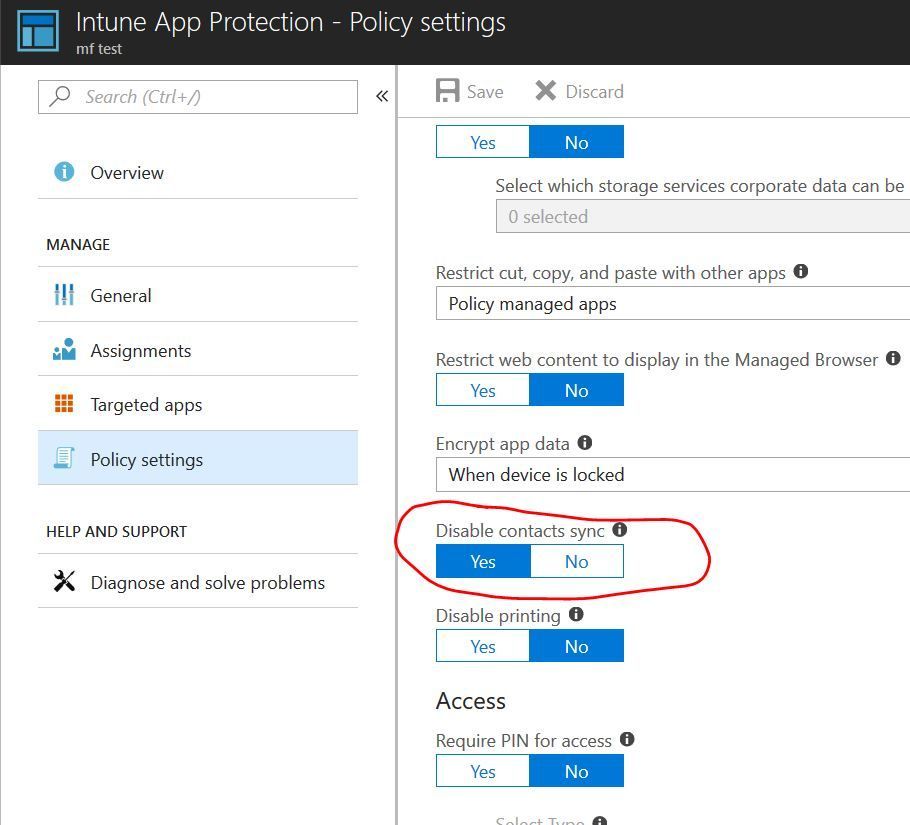Click the Assignments people icon

(x=64, y=349)
